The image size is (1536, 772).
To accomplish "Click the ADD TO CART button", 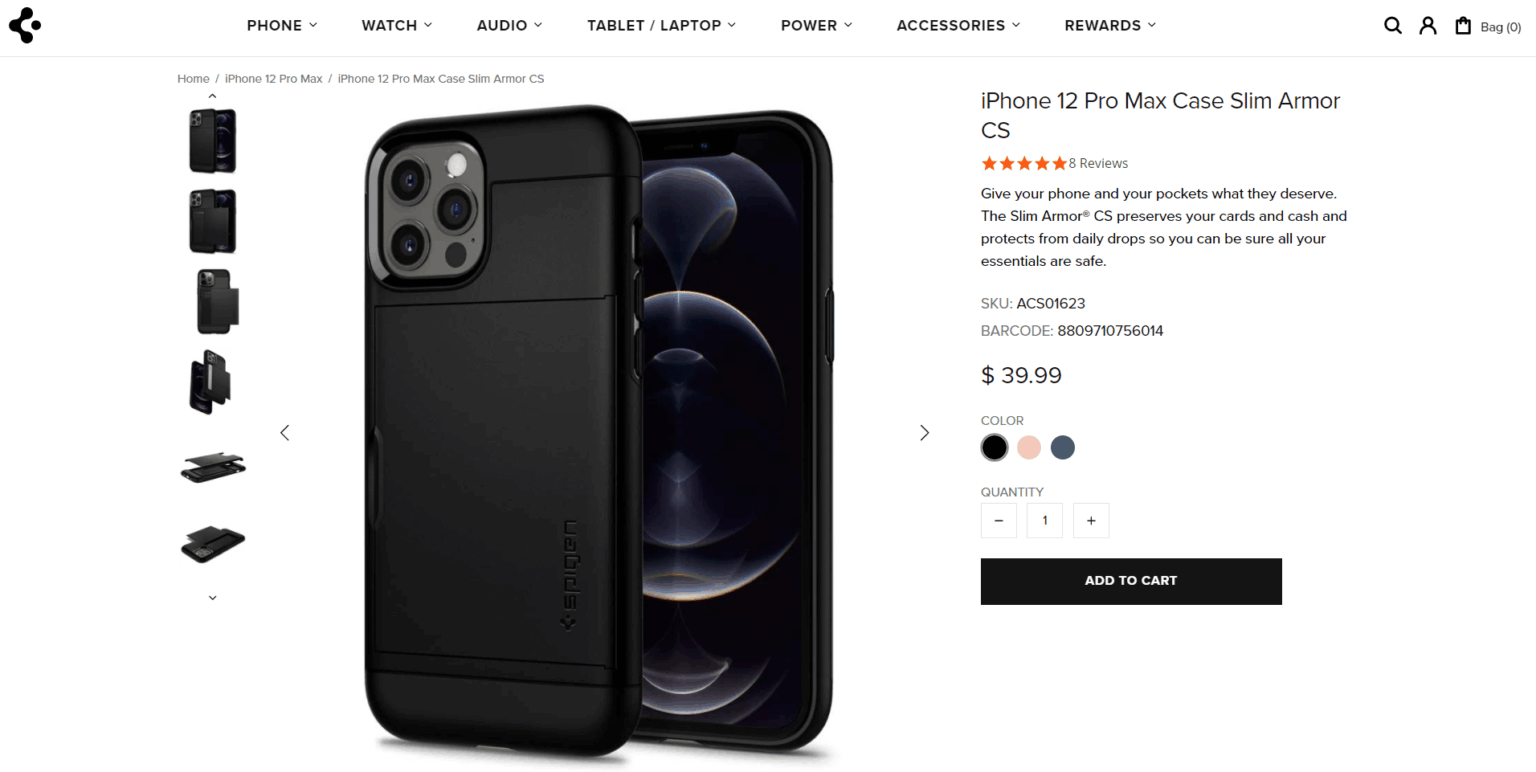I will tap(1130, 581).
